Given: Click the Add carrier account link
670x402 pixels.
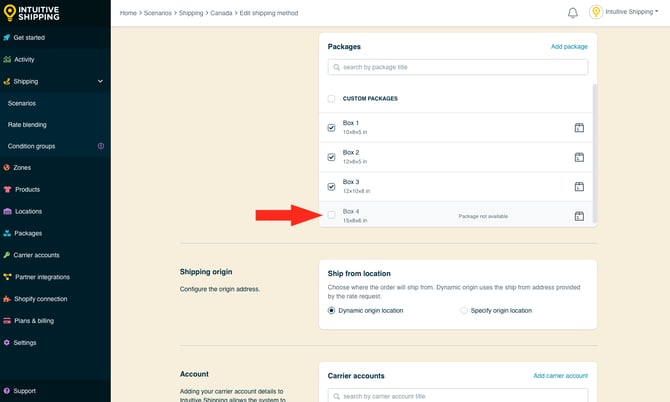Looking at the screenshot, I should click(560, 376).
